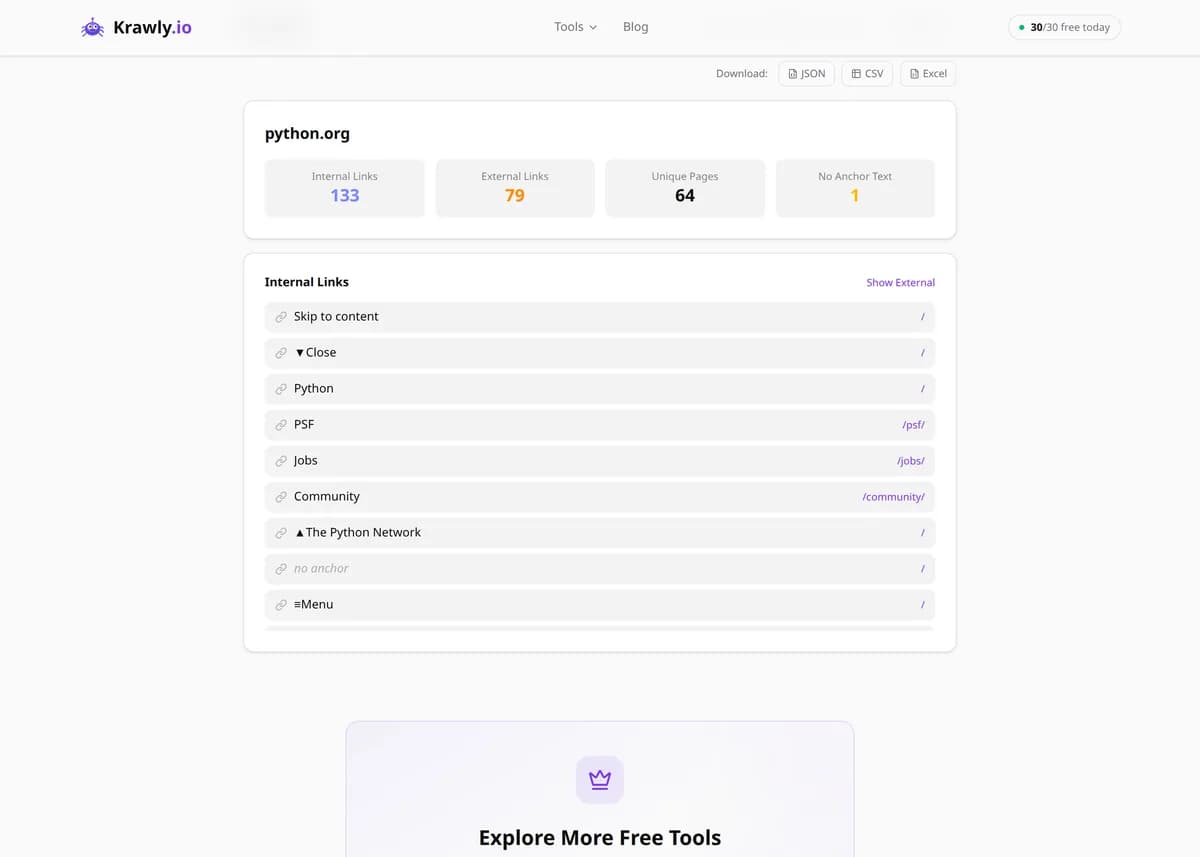Click the Explore More Free Tools heading
Screen dimensions: 1200x857
pos(600,838)
